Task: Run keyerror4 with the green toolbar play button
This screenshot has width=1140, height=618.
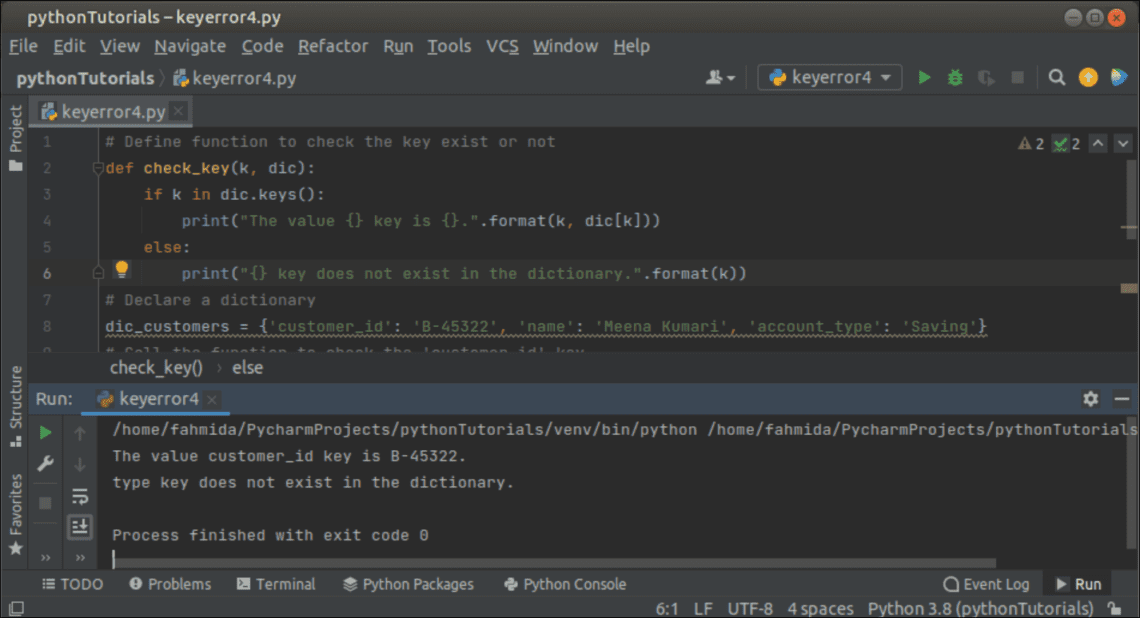Action: pyautogui.click(x=924, y=77)
